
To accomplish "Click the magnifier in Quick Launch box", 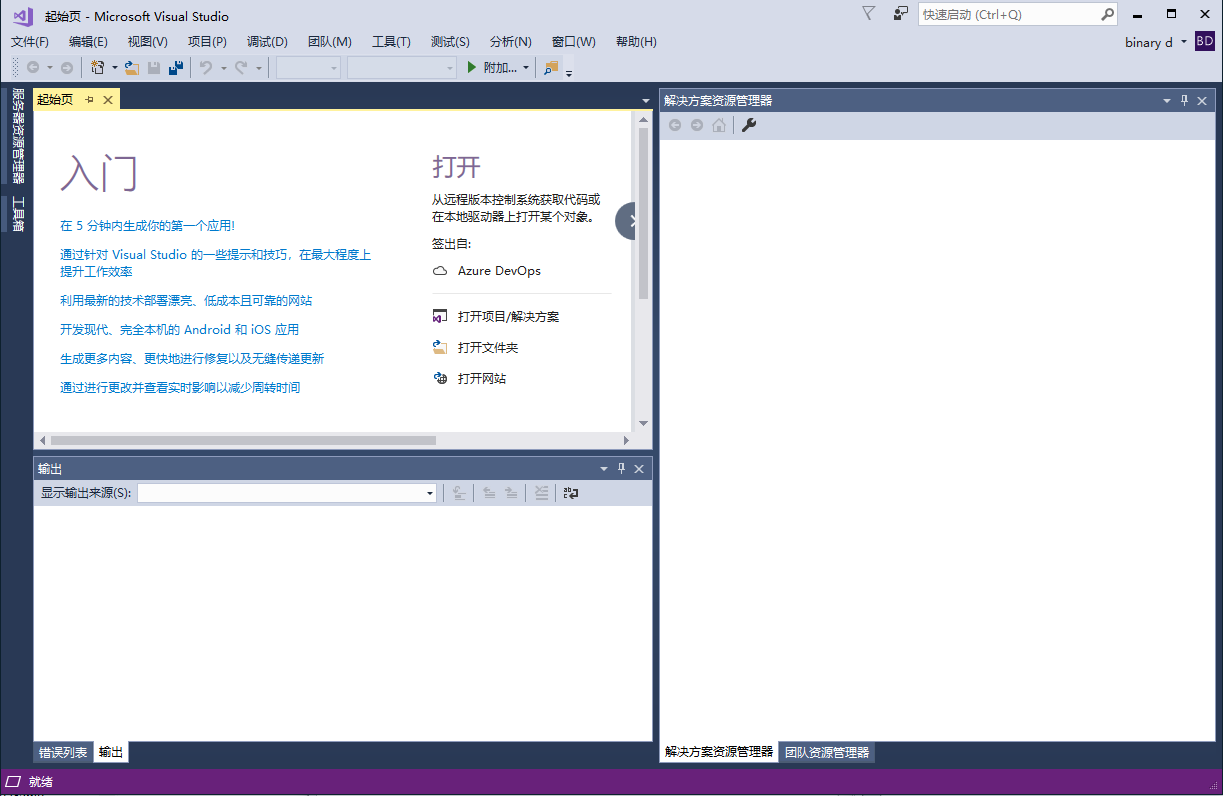I will tap(1107, 15).
